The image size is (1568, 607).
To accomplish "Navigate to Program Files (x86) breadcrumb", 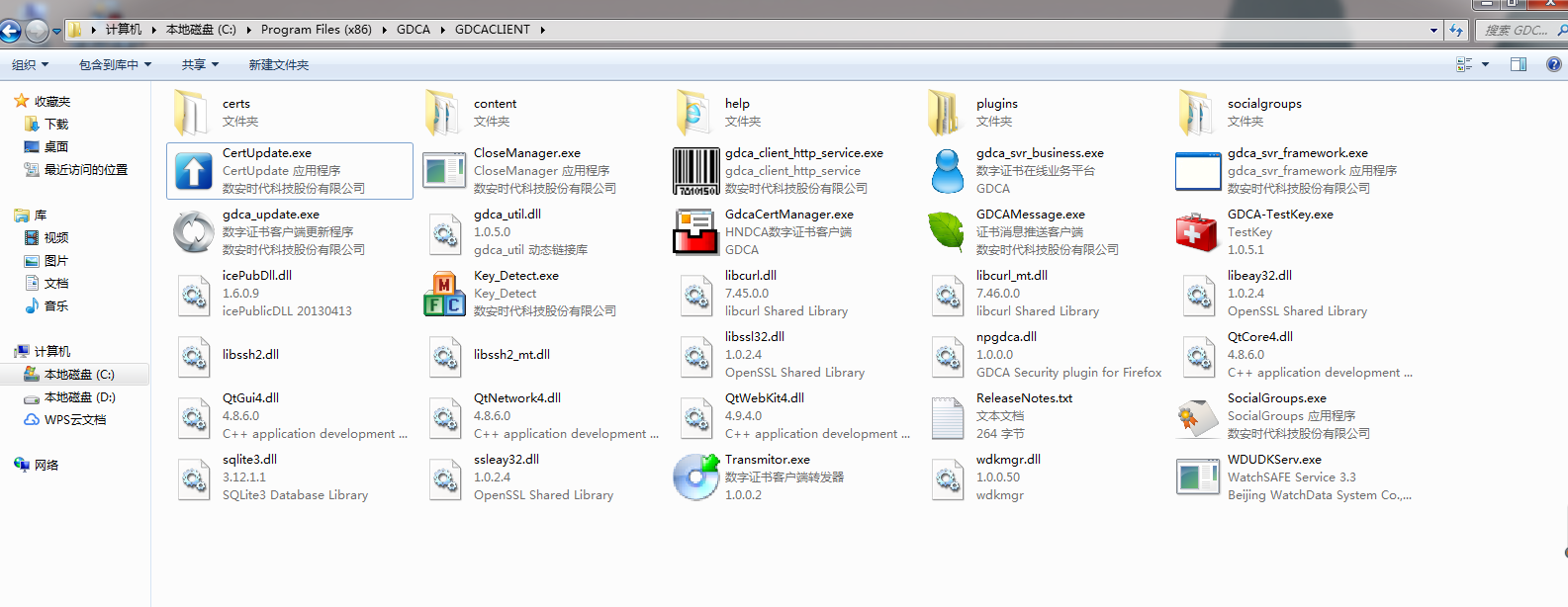I will [x=317, y=30].
